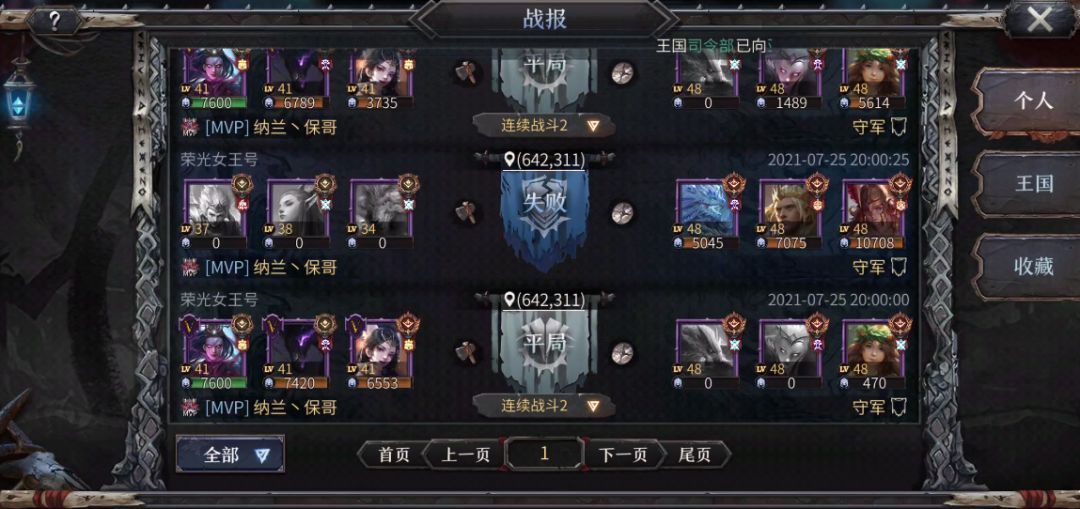Expand 连续战斗2 in top report

point(544,125)
